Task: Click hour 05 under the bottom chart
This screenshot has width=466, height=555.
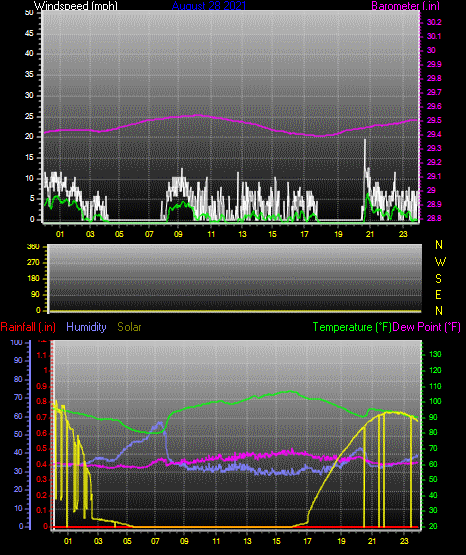Action: pyautogui.click(x=127, y=541)
